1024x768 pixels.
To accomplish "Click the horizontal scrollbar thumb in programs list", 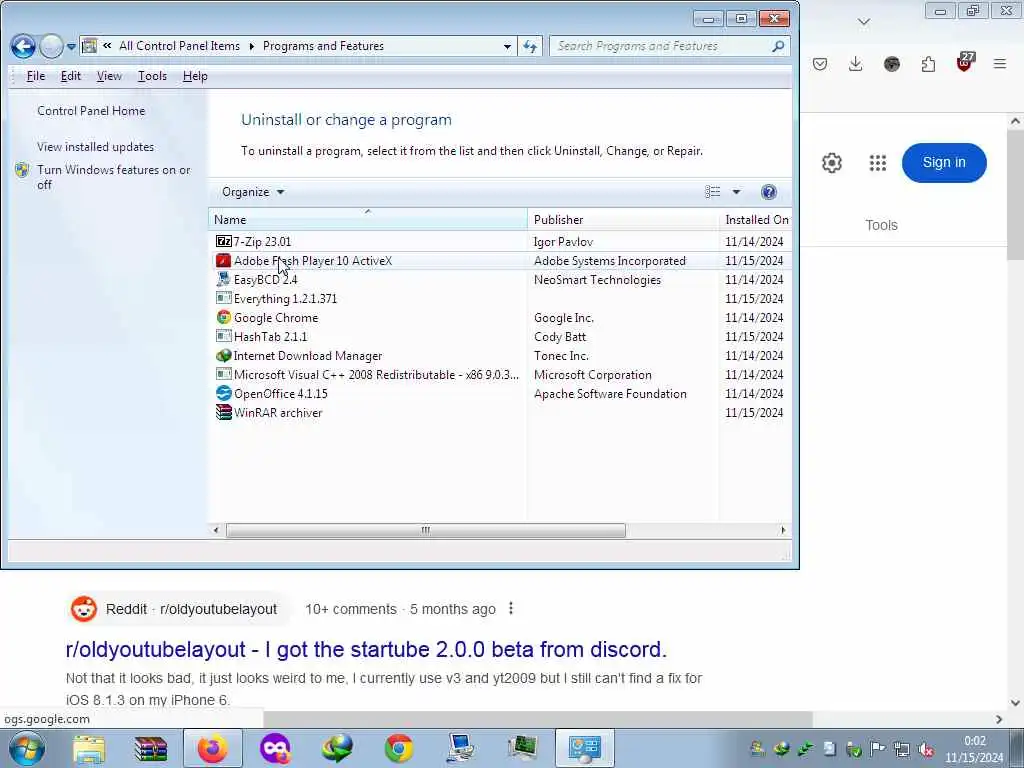I will 425,530.
